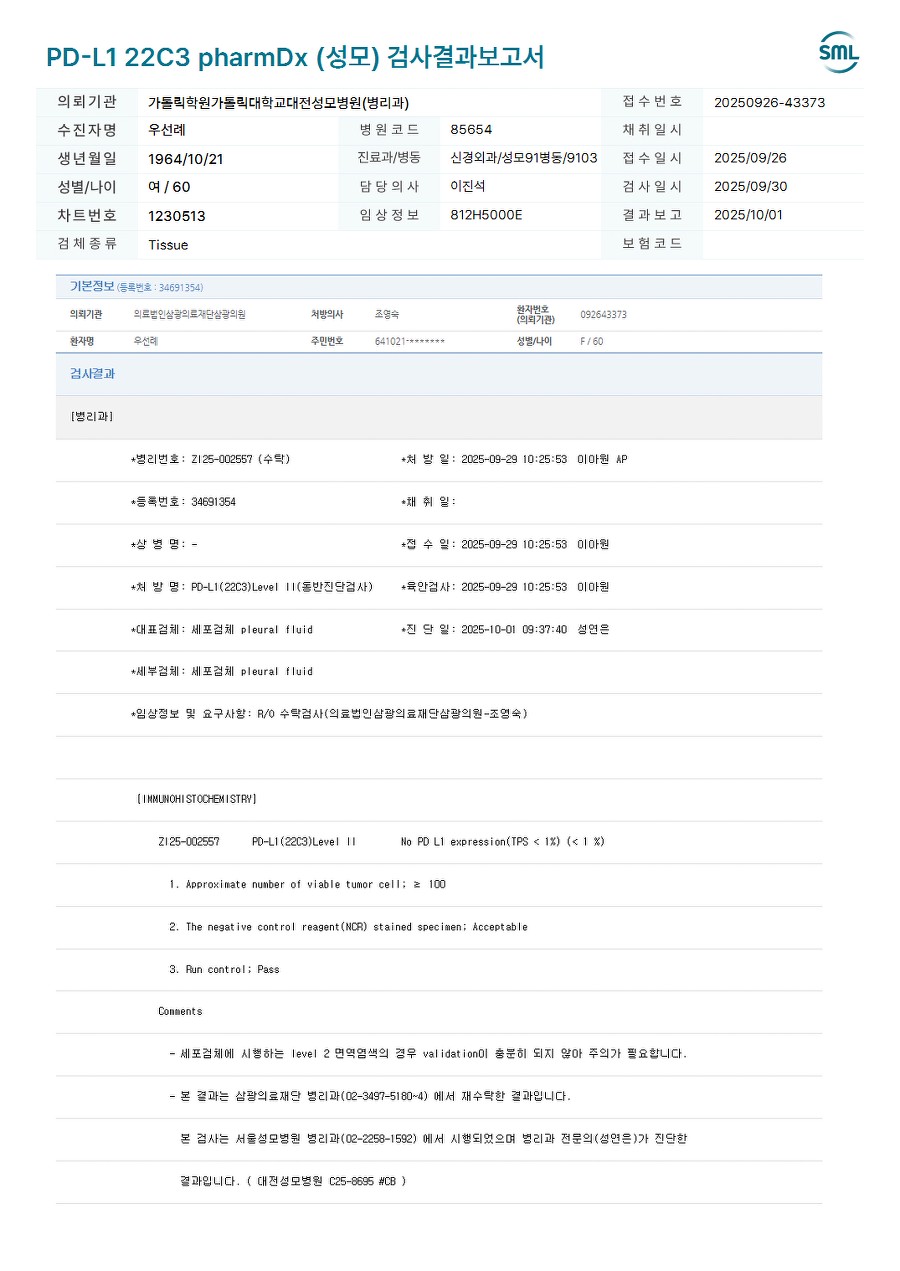Click the 접수번호 header label
Viewport: 900px width, 1271px height.
[x=652, y=102]
